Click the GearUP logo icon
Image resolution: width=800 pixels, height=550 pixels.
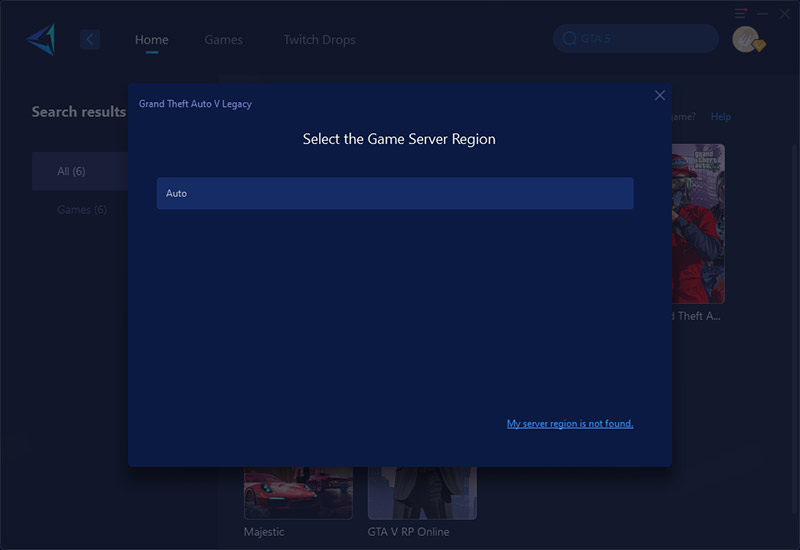[41, 40]
